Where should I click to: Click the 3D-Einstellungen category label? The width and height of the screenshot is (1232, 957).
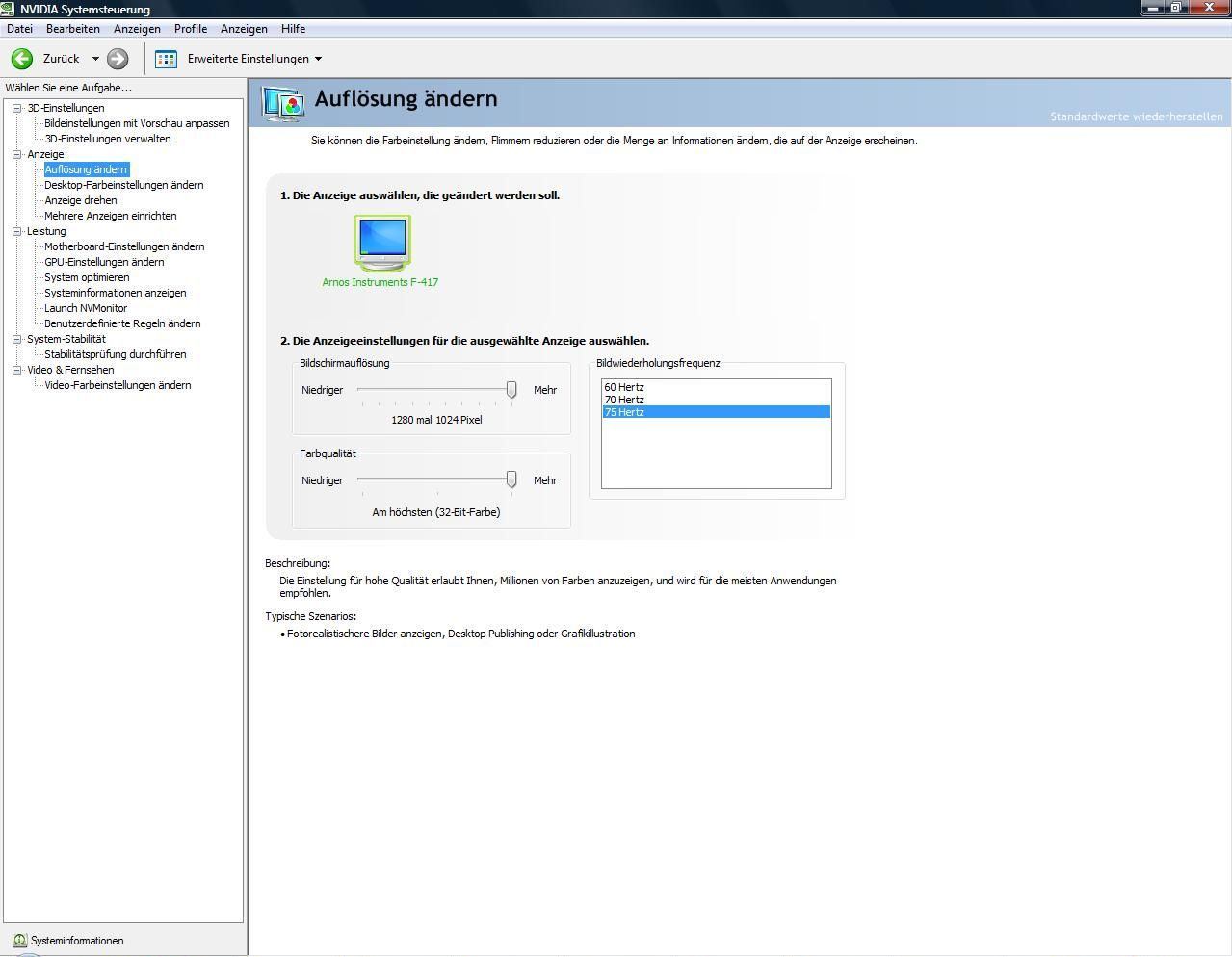pyautogui.click(x=66, y=108)
